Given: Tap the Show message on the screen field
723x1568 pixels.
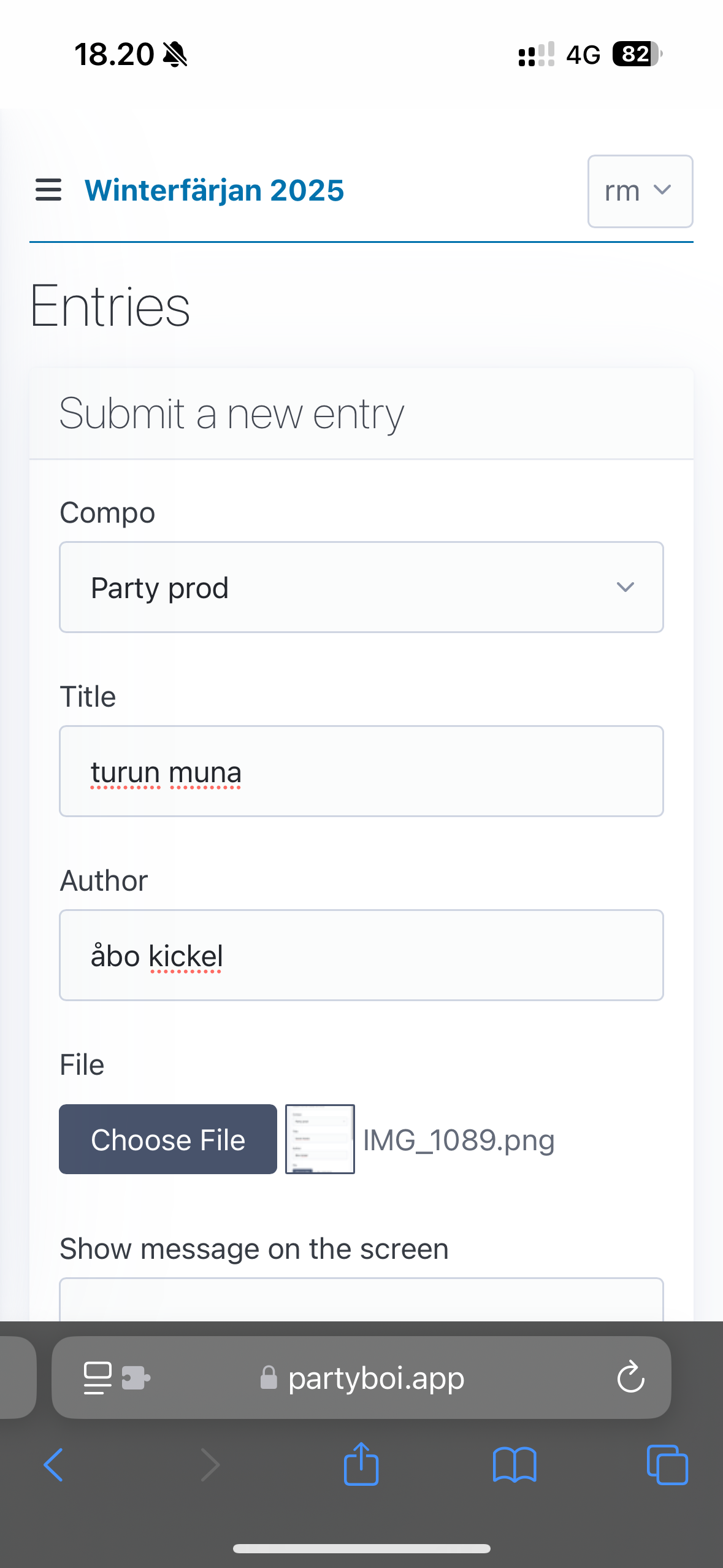Looking at the screenshot, I should coord(361,1299).
